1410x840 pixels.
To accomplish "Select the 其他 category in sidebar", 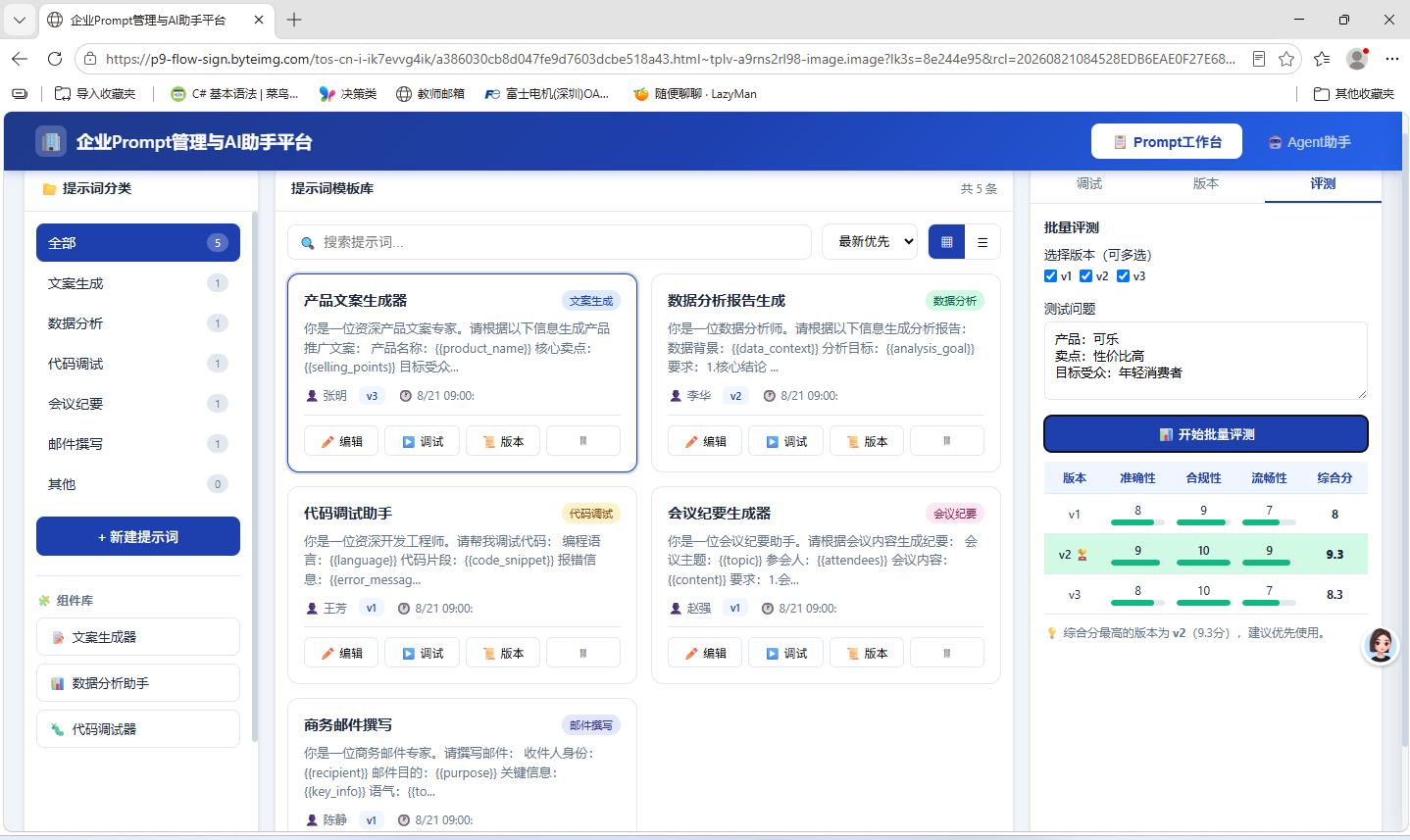I will 138,484.
